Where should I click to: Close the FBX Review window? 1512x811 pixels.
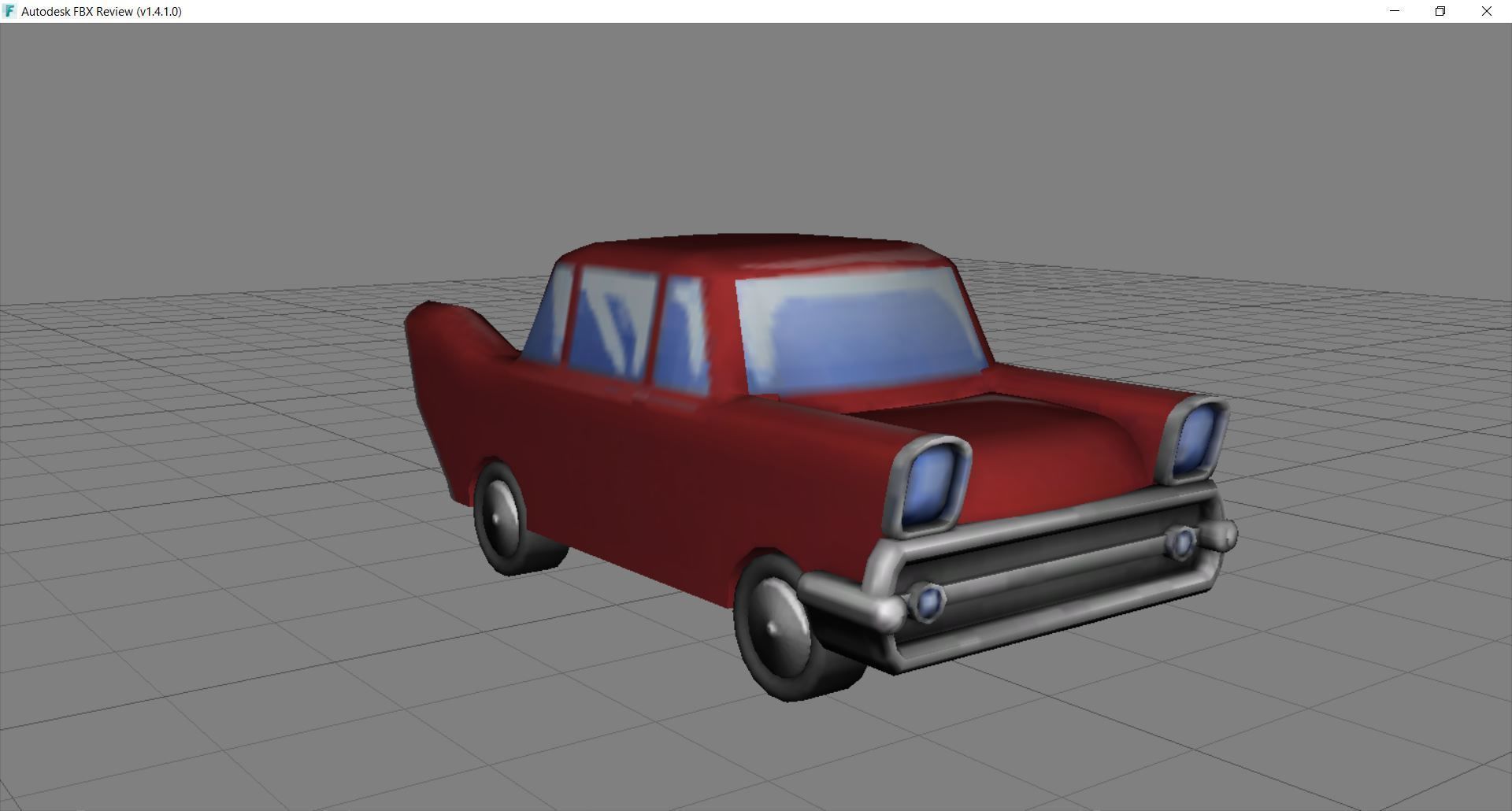click(x=1487, y=11)
